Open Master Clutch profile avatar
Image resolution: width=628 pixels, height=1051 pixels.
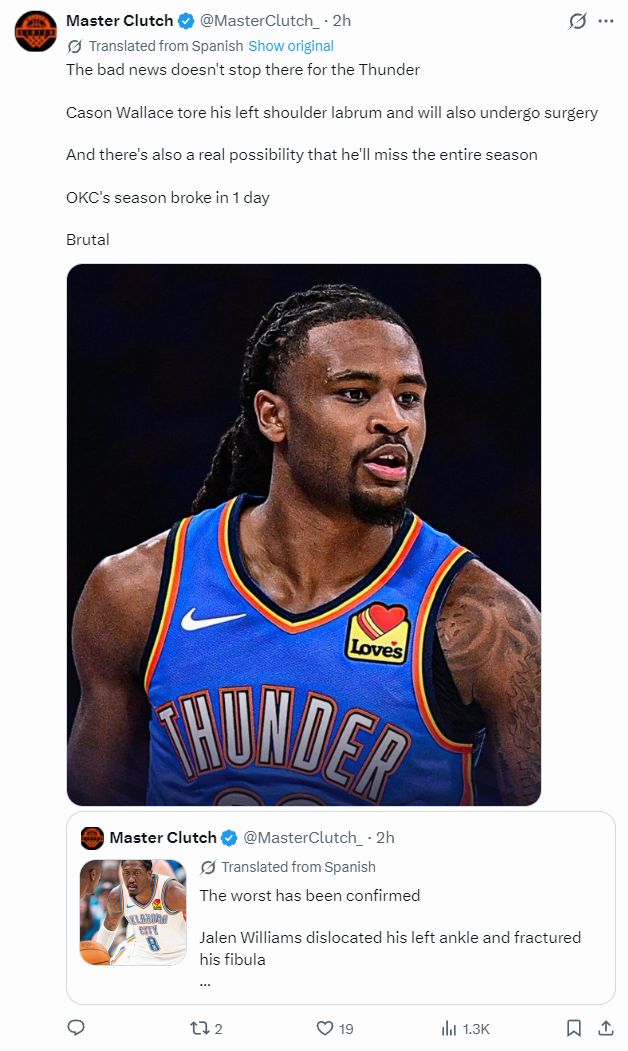pyautogui.click(x=36, y=31)
